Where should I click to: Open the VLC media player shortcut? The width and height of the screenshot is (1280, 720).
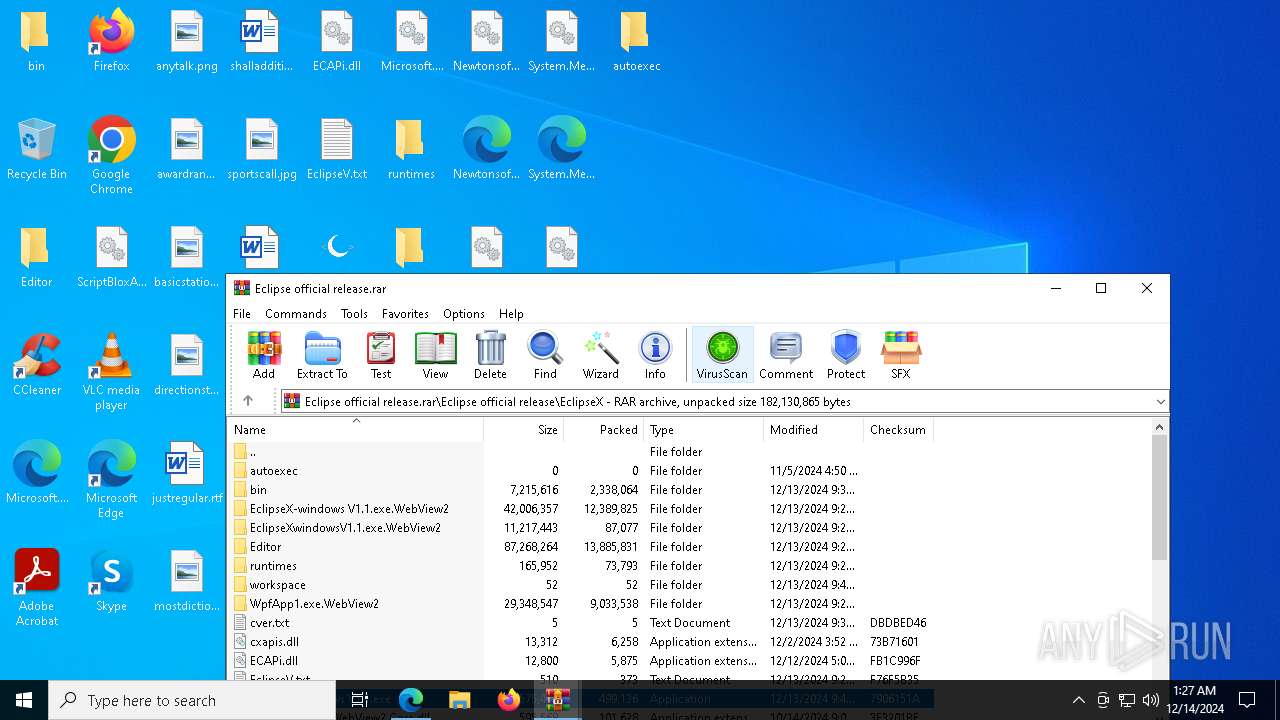(111, 372)
